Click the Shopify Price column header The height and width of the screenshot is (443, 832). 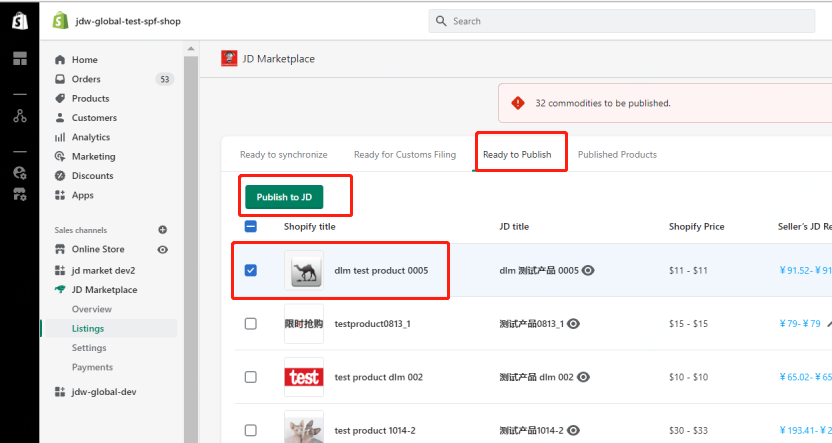(696, 227)
